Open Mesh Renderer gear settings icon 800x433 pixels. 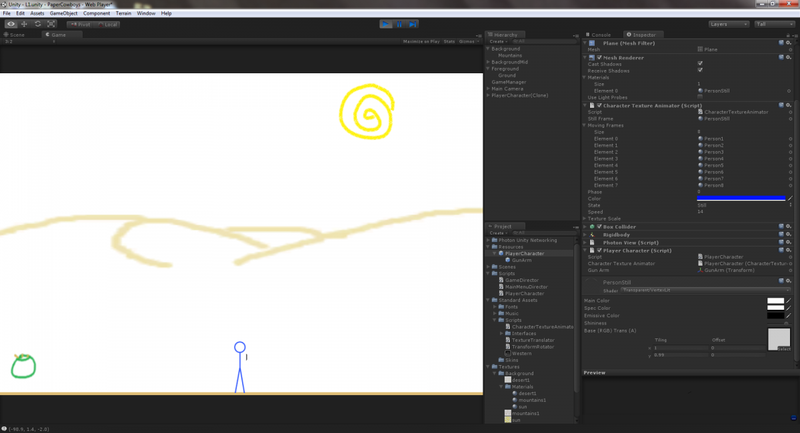(789, 57)
